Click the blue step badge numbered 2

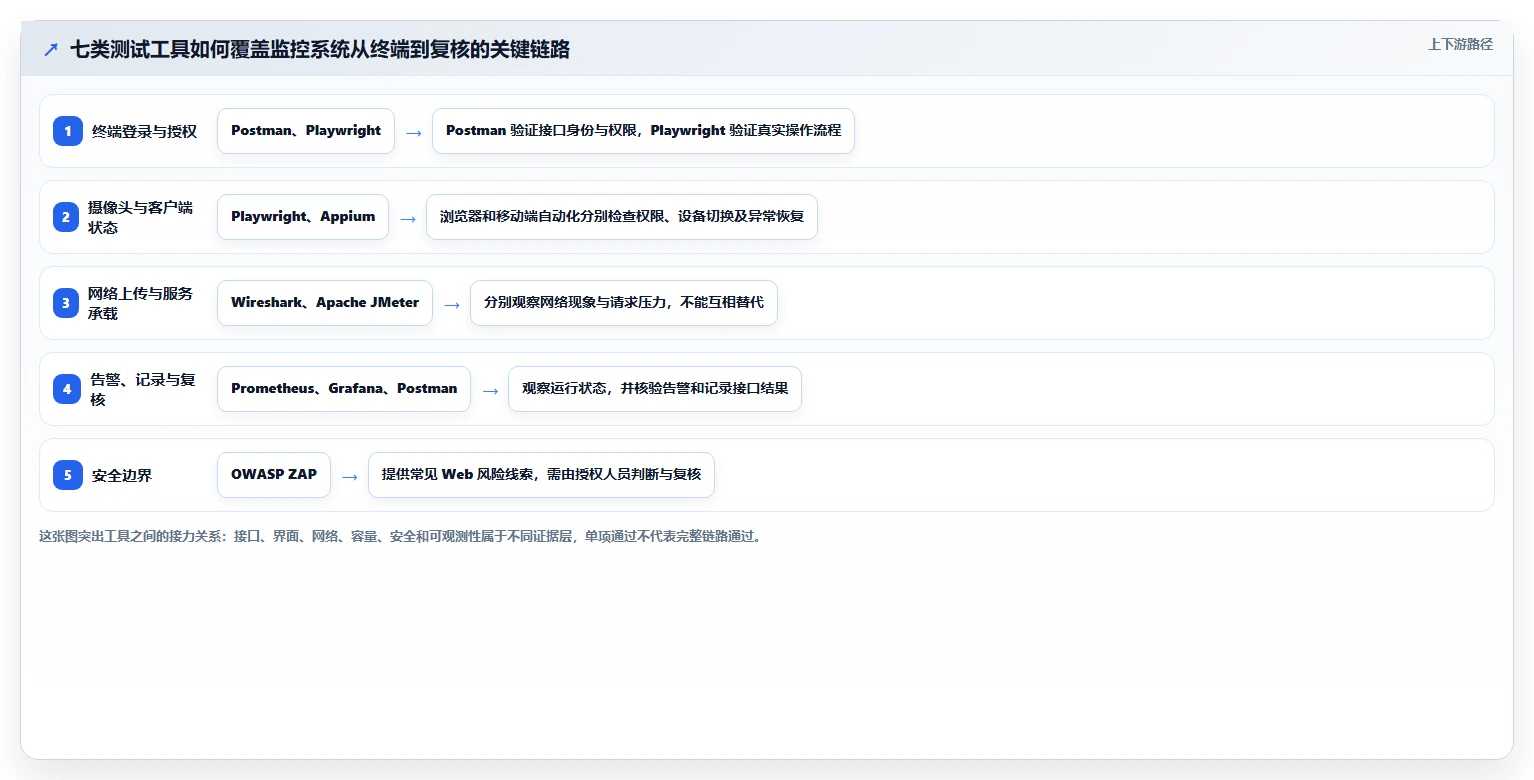tap(68, 217)
